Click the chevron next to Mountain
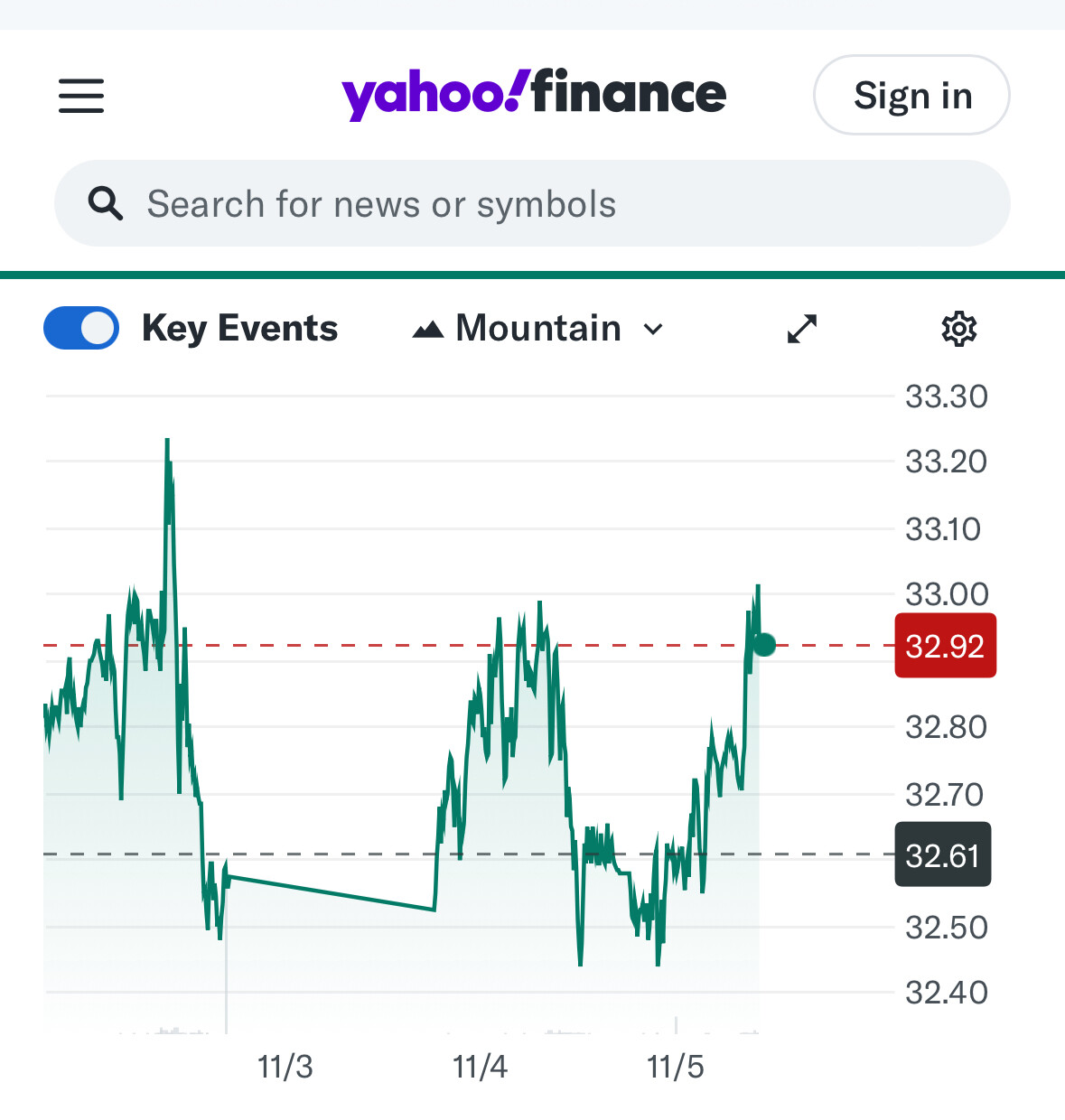 pyautogui.click(x=653, y=330)
